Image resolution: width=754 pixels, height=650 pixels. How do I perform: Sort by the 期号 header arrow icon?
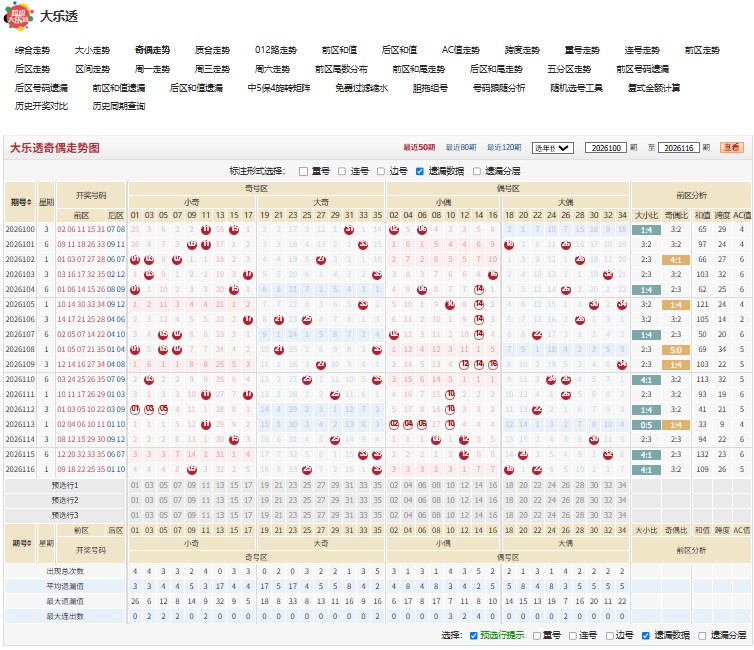(x=29, y=202)
